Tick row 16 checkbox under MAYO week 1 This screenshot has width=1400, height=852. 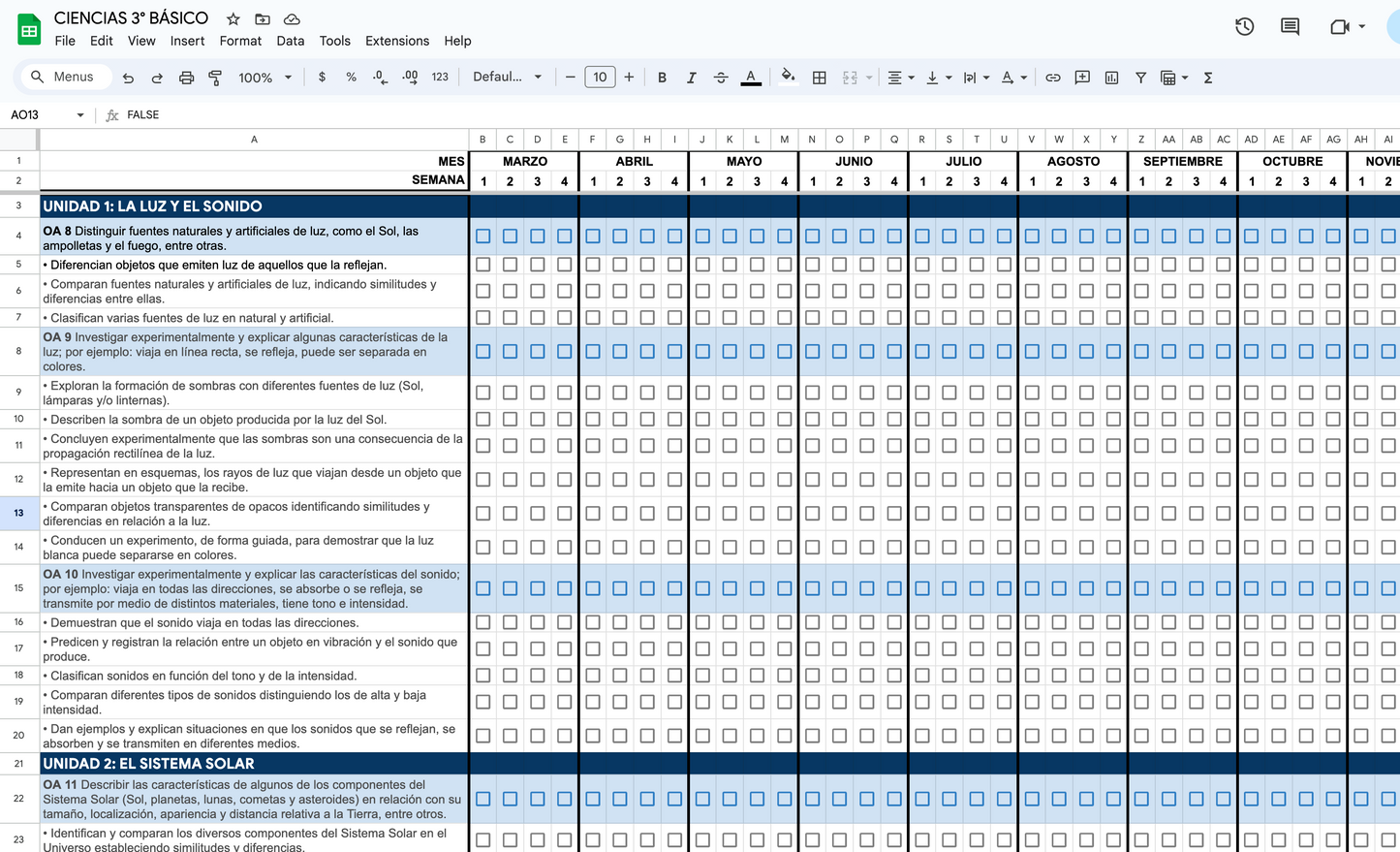coord(702,622)
